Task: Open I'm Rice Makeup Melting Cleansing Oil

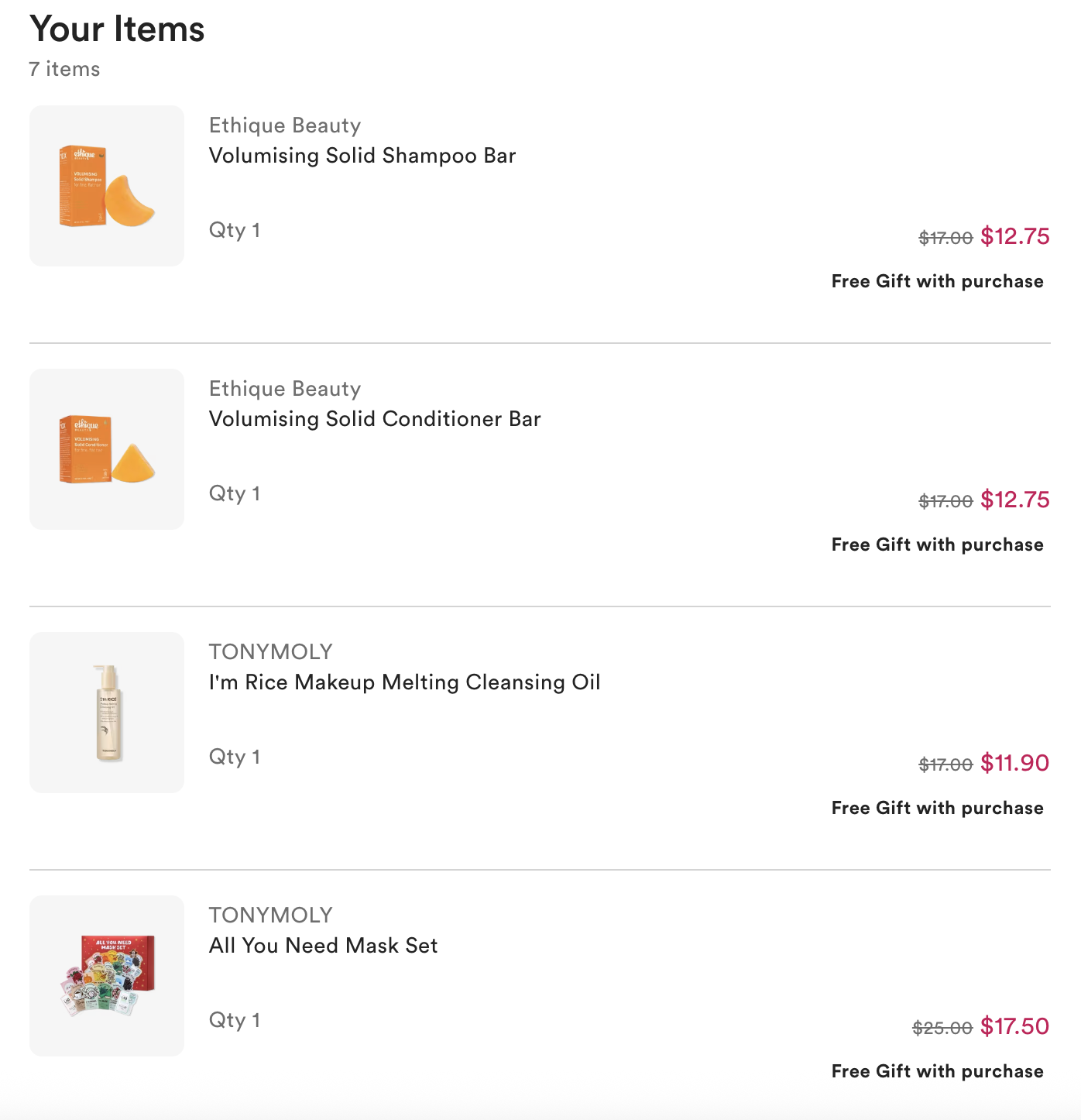Action: (x=404, y=682)
